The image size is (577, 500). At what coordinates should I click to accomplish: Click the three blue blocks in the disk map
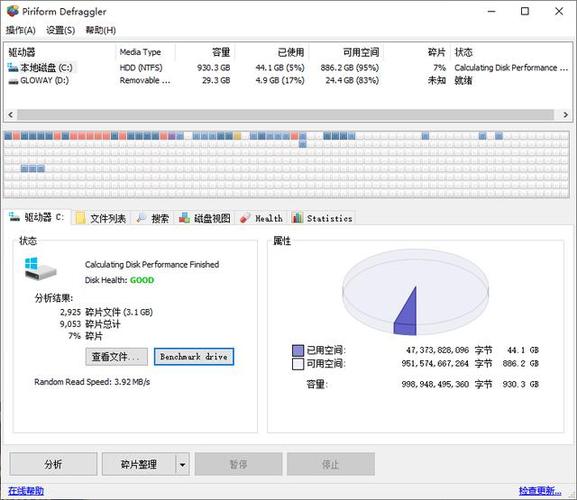tap(32, 169)
